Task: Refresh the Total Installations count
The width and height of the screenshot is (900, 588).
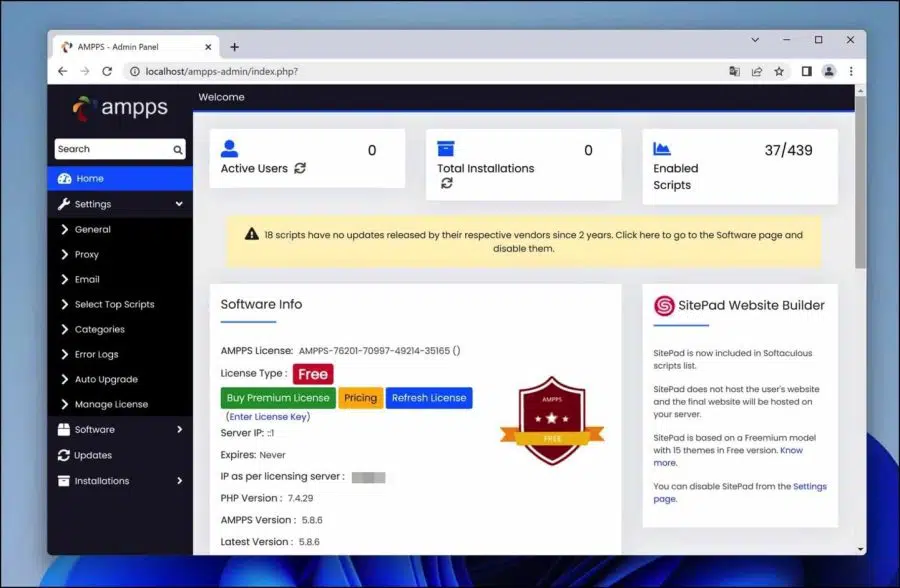Action: (447, 183)
